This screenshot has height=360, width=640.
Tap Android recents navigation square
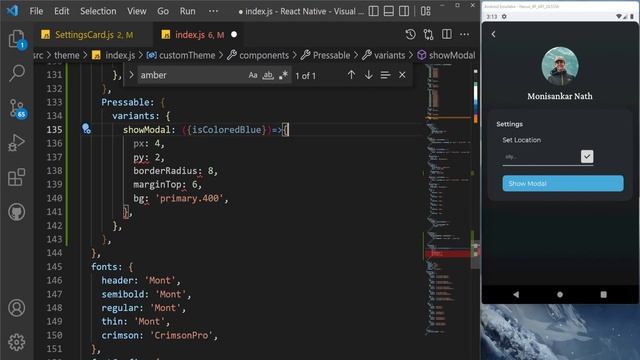click(x=603, y=294)
